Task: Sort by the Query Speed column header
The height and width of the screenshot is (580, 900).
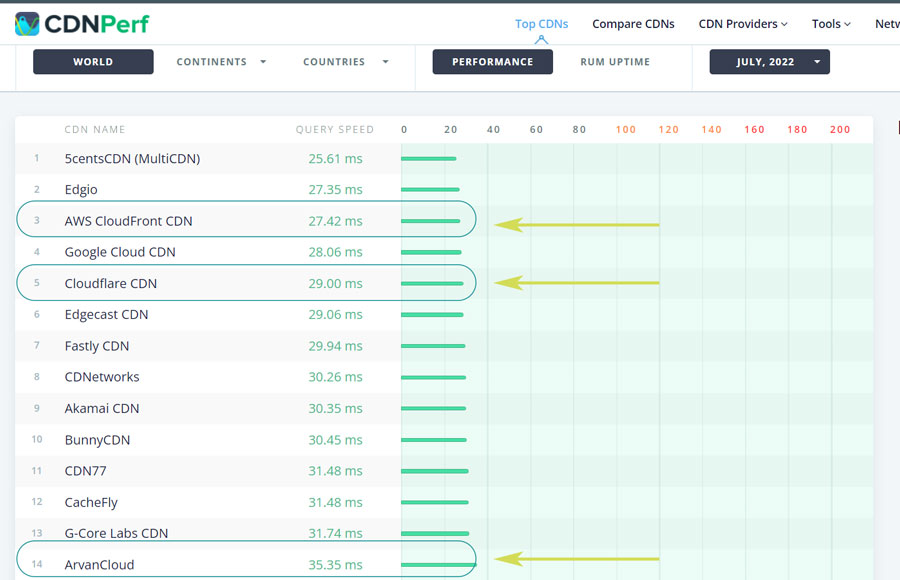Action: (x=335, y=130)
